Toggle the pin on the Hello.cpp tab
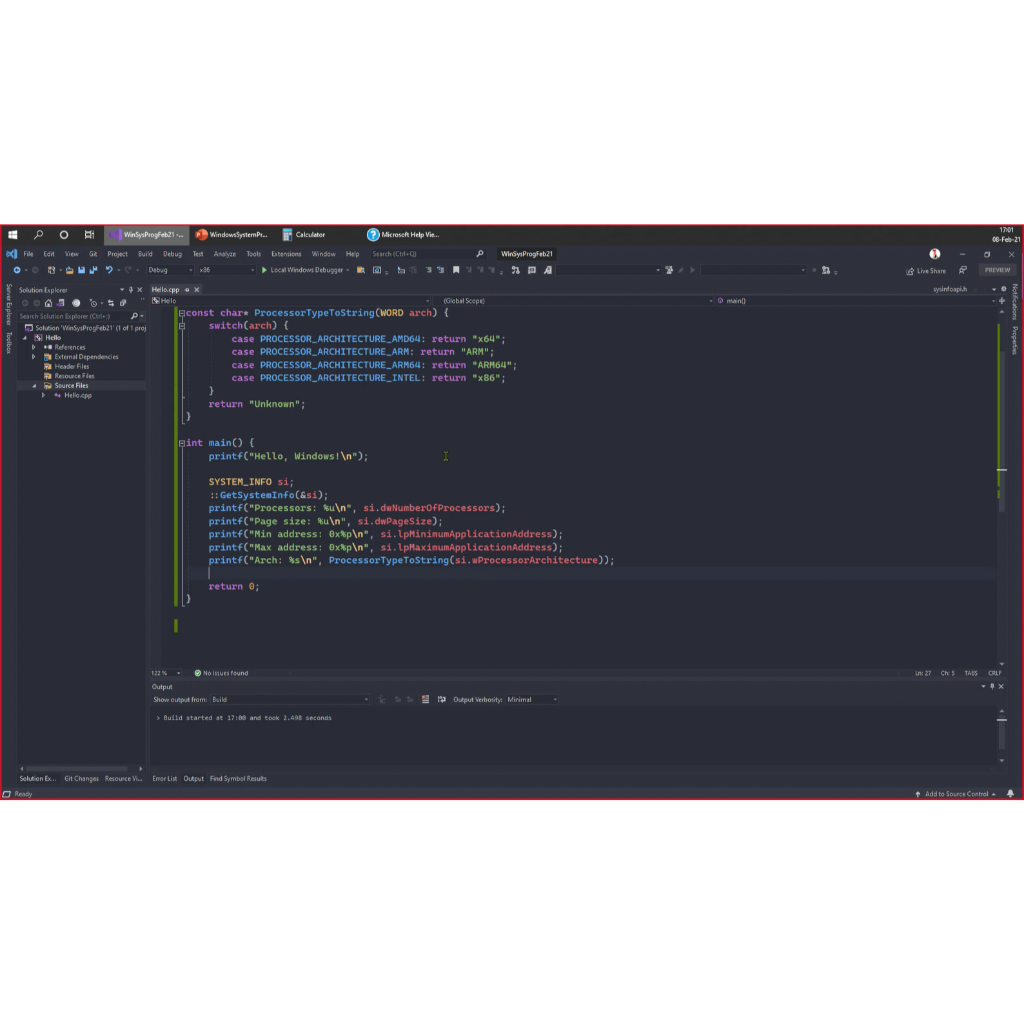 pyautogui.click(x=187, y=289)
